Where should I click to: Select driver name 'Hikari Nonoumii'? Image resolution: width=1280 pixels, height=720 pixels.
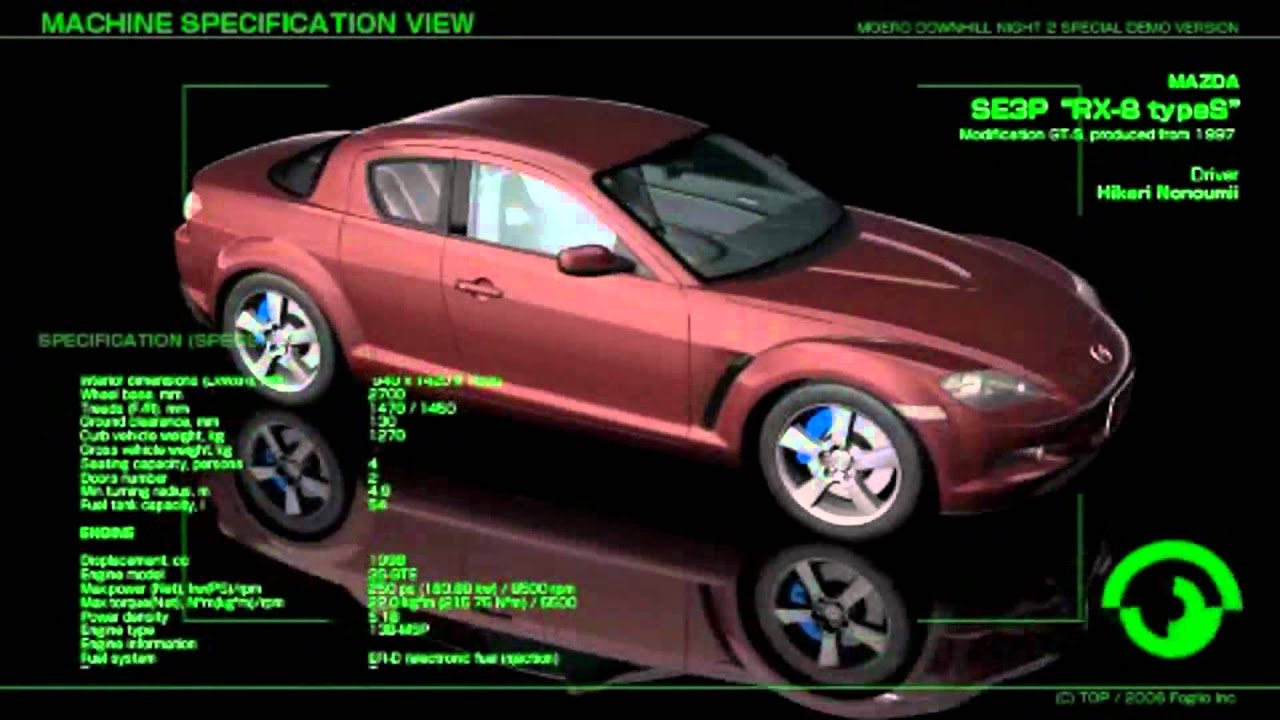coord(1167,192)
